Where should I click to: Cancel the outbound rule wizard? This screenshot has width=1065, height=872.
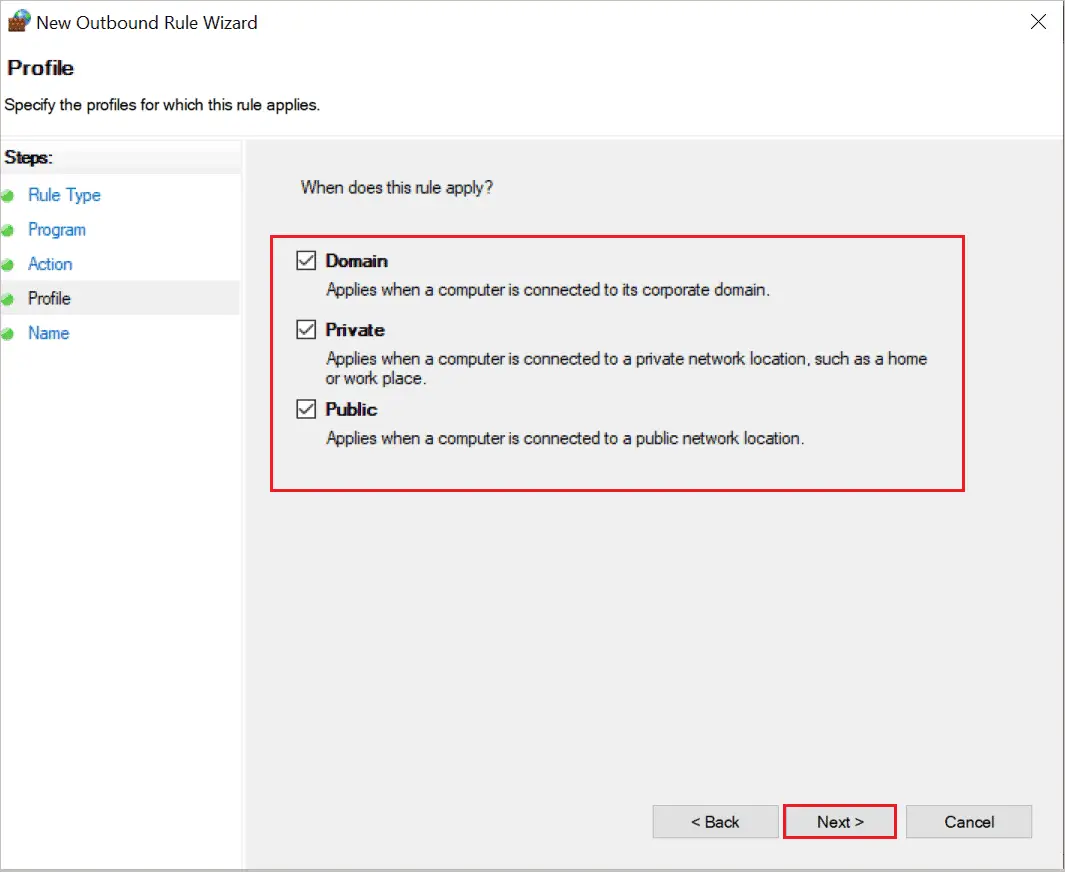pos(968,821)
